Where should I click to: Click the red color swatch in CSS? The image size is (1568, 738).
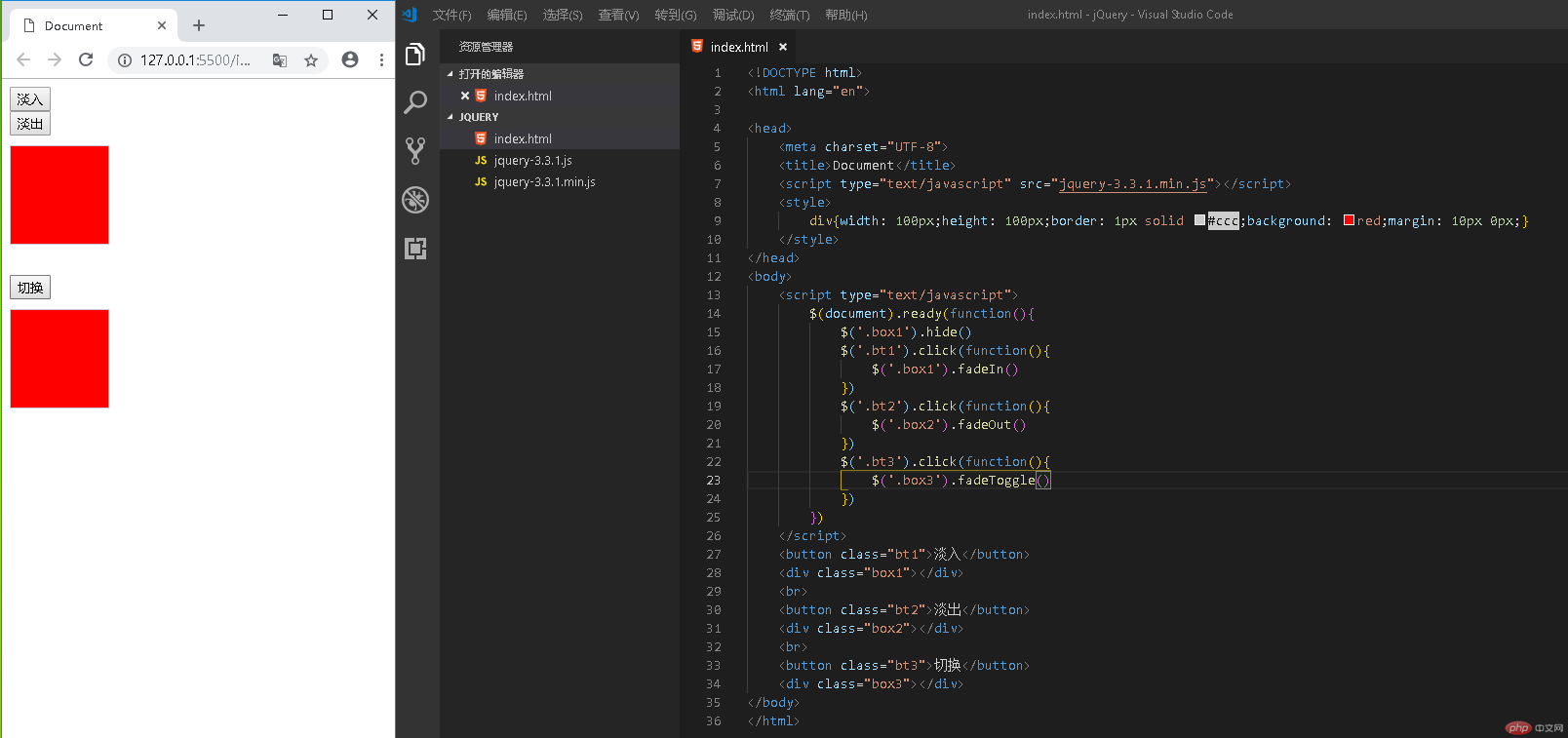tap(1349, 220)
